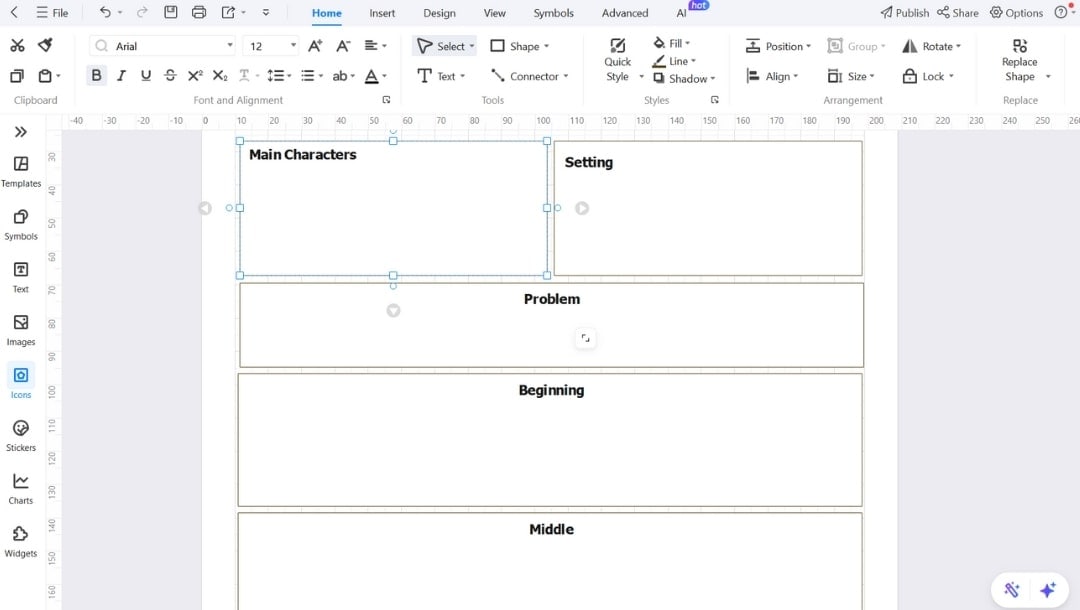Click the Publish button

pyautogui.click(x=904, y=12)
